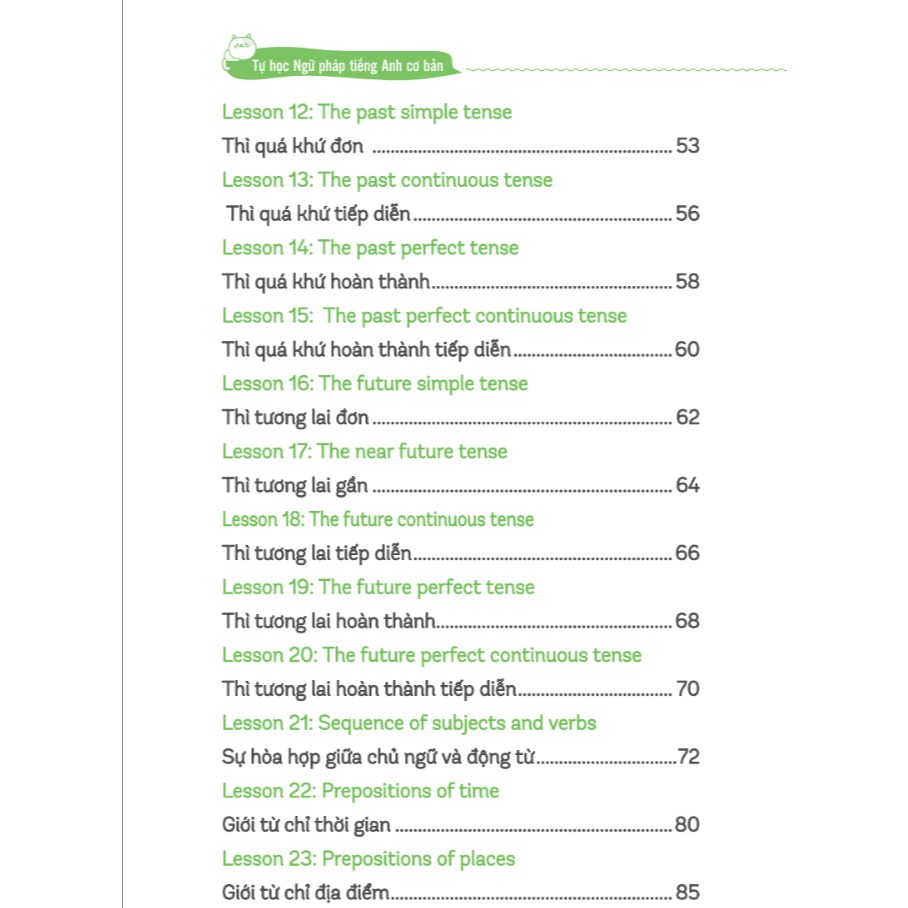This screenshot has width=908, height=908.
Task: Go to Lesson 14: The past perfect tense
Action: coord(370,248)
